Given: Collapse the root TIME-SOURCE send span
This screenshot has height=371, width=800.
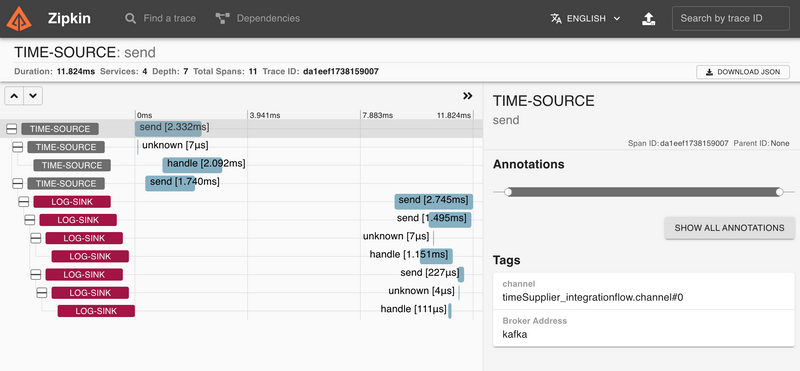Looking at the screenshot, I should [x=12, y=129].
